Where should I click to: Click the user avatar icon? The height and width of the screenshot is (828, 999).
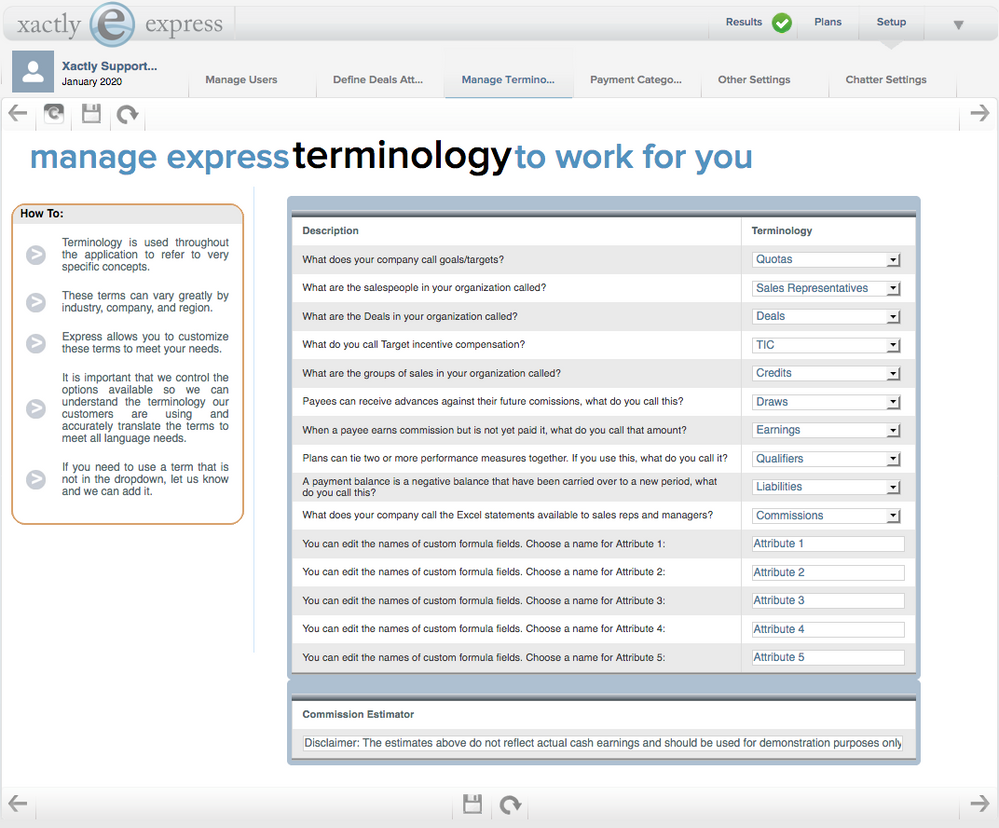click(33, 72)
